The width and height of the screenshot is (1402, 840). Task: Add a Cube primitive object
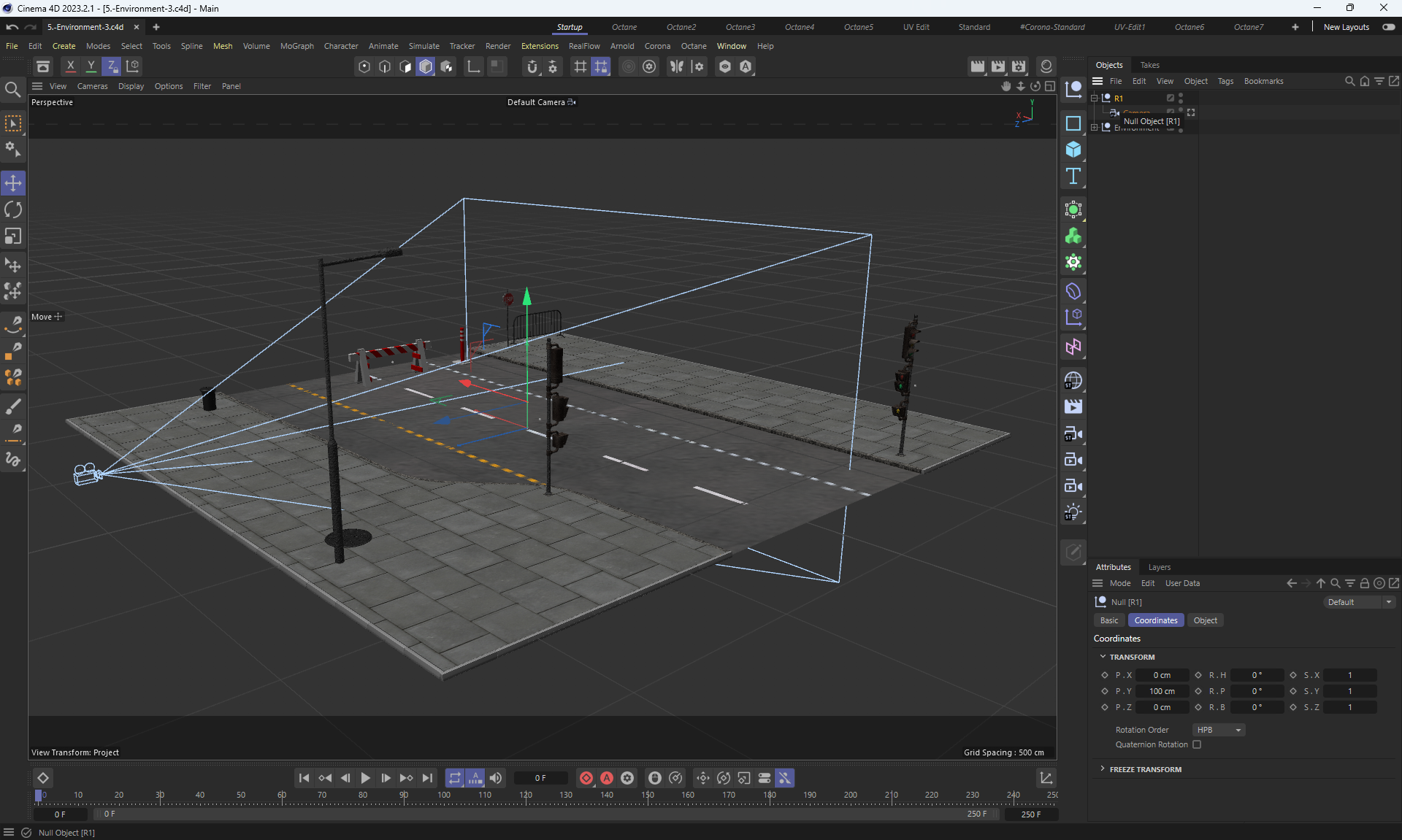[1073, 150]
